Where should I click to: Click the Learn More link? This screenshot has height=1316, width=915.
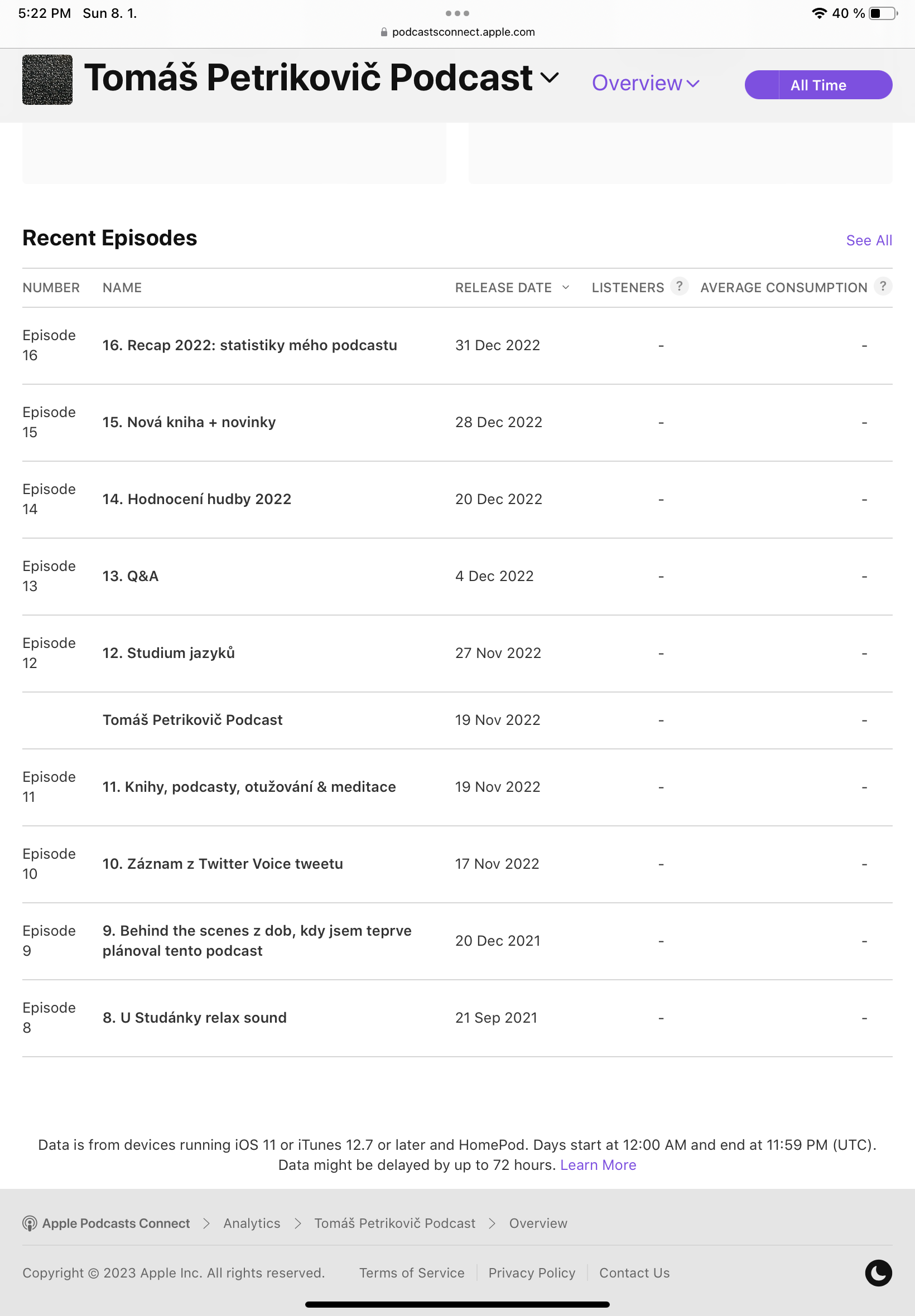pos(598,1165)
